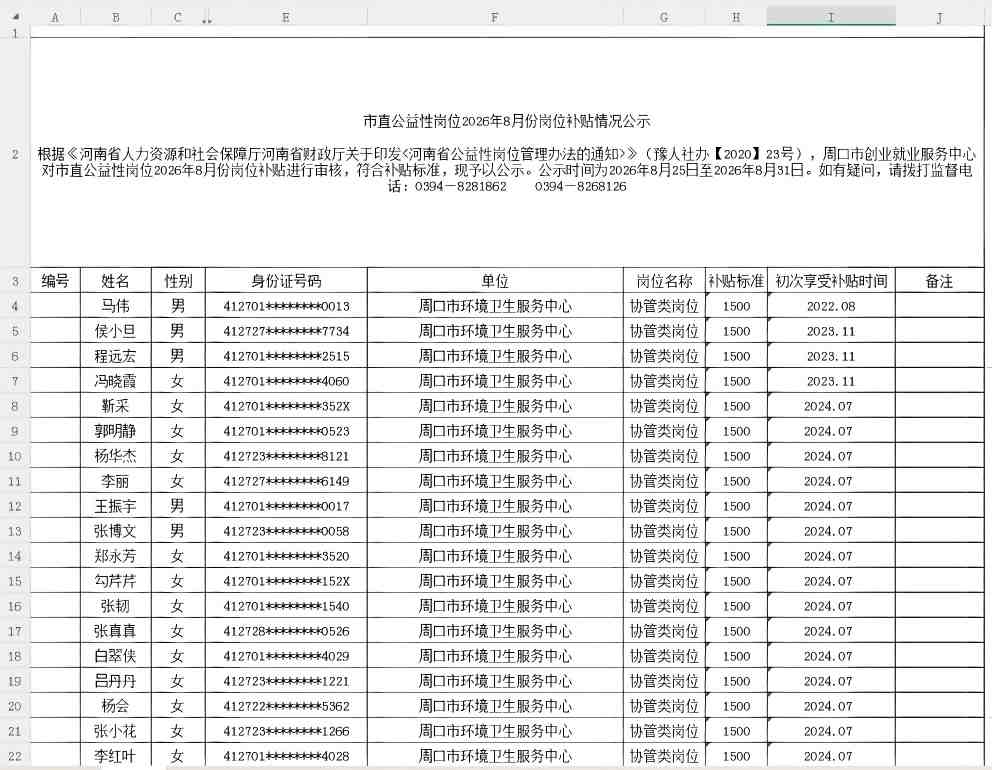Image resolution: width=992 pixels, height=770 pixels.
Task: Click empty 备注 cell in 马伟's row
Action: (939, 306)
